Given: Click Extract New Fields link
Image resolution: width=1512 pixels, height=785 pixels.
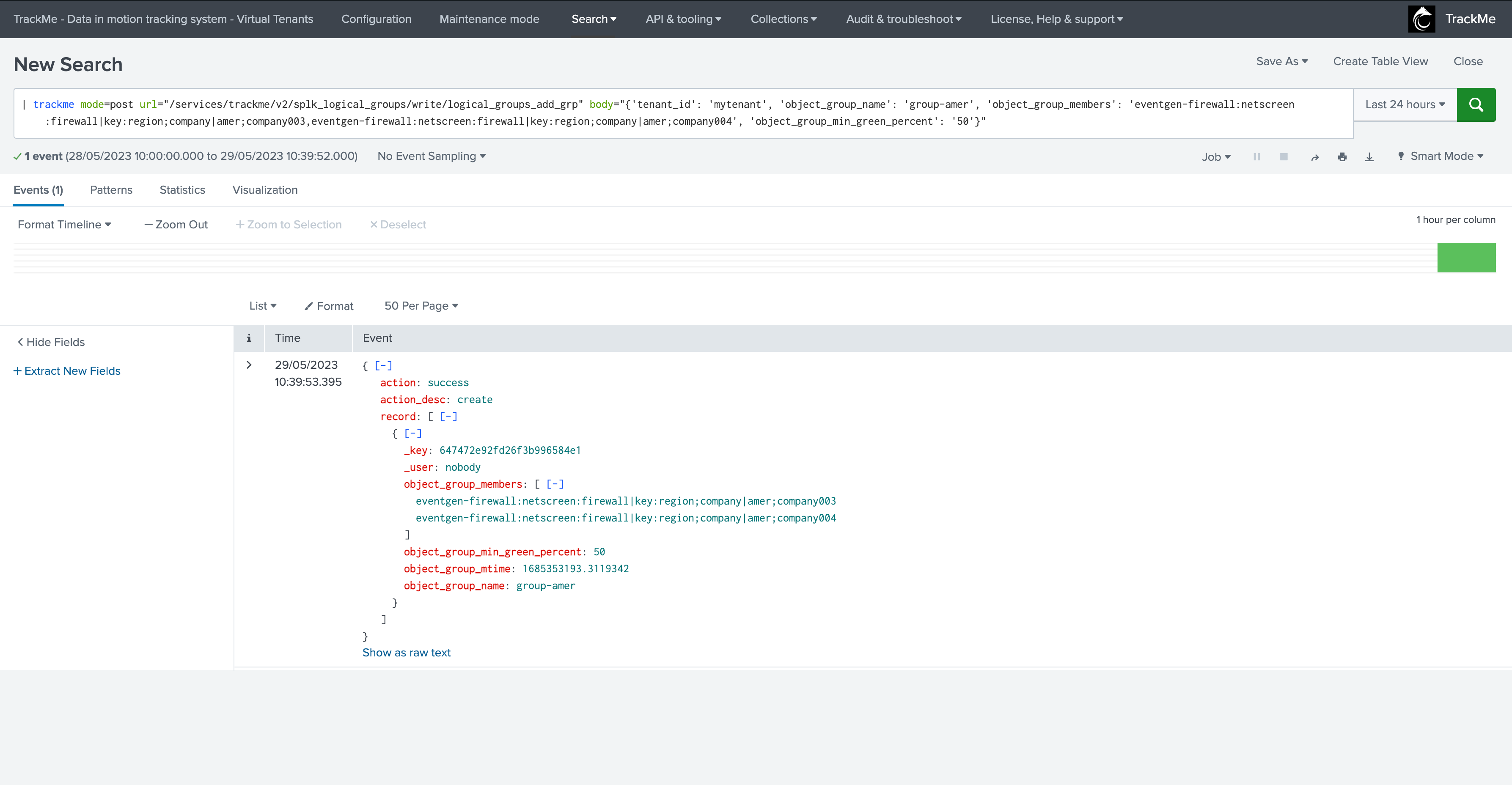Looking at the screenshot, I should [x=67, y=371].
